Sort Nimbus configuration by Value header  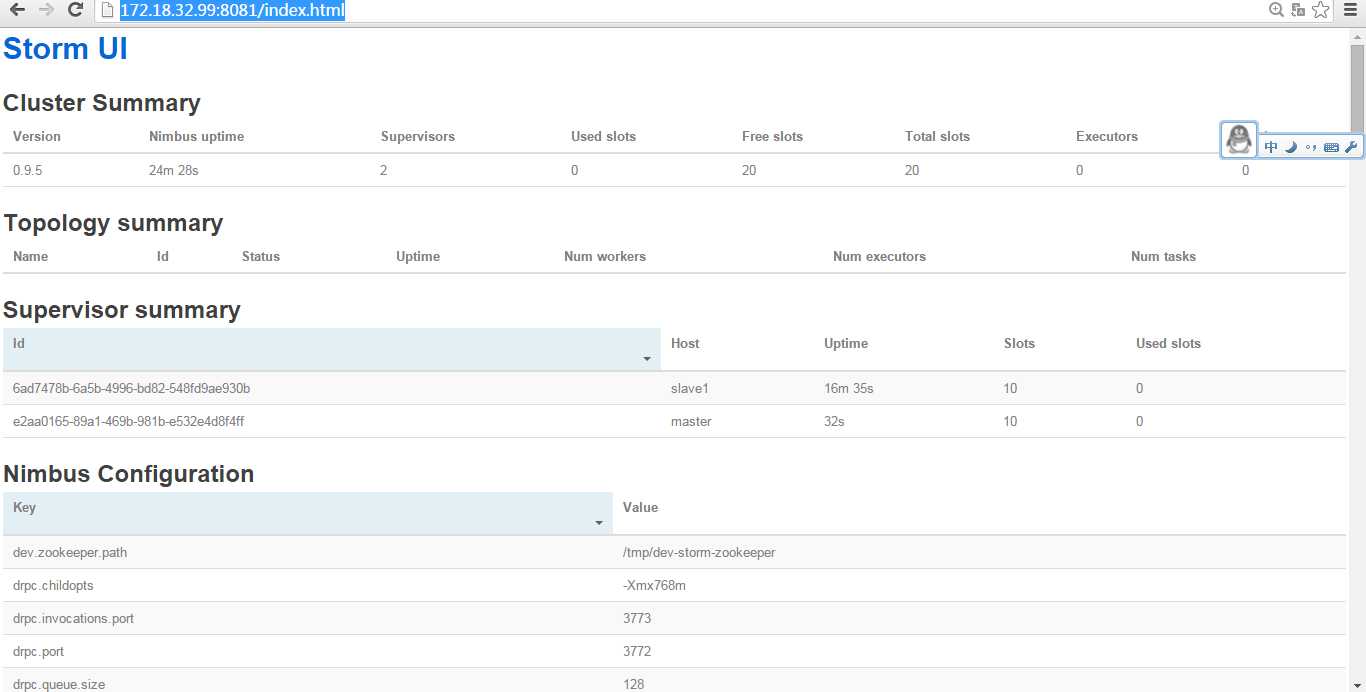[640, 507]
